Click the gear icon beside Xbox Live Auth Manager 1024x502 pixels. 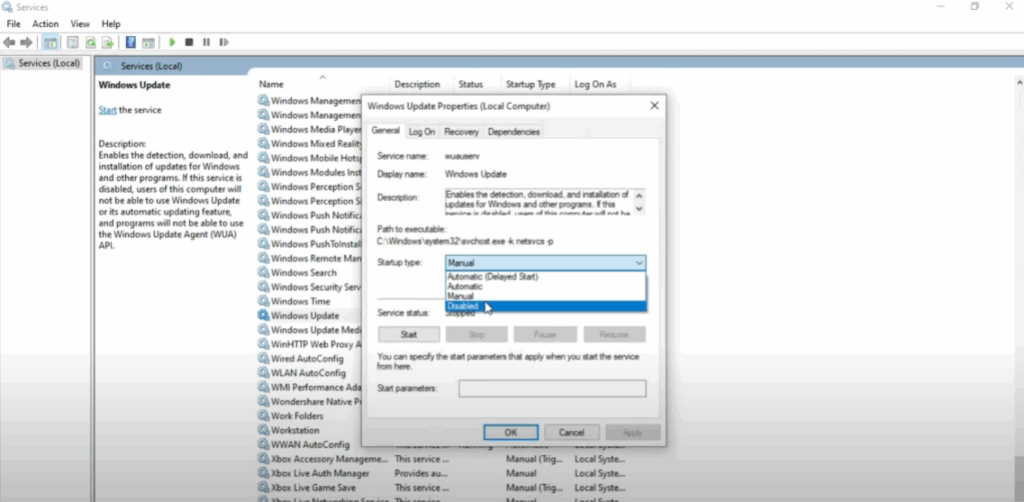tap(263, 474)
